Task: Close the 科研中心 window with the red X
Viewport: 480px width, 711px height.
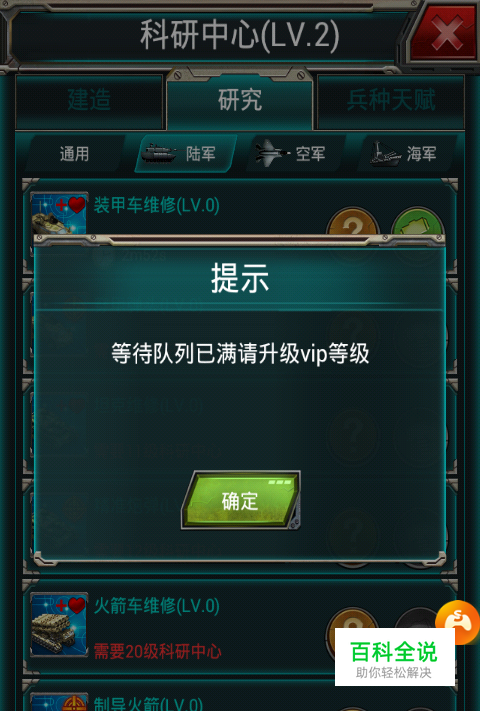Action: (444, 33)
